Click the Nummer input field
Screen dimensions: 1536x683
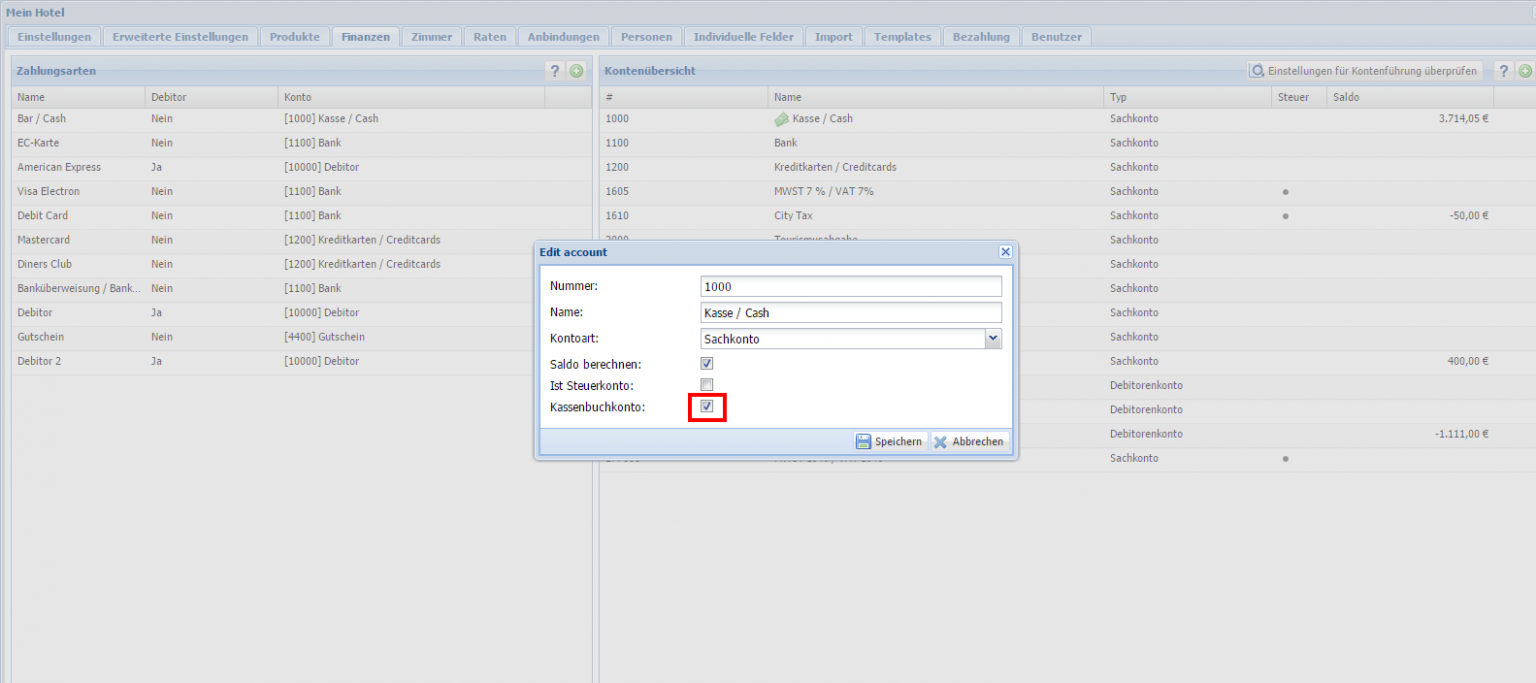click(851, 287)
